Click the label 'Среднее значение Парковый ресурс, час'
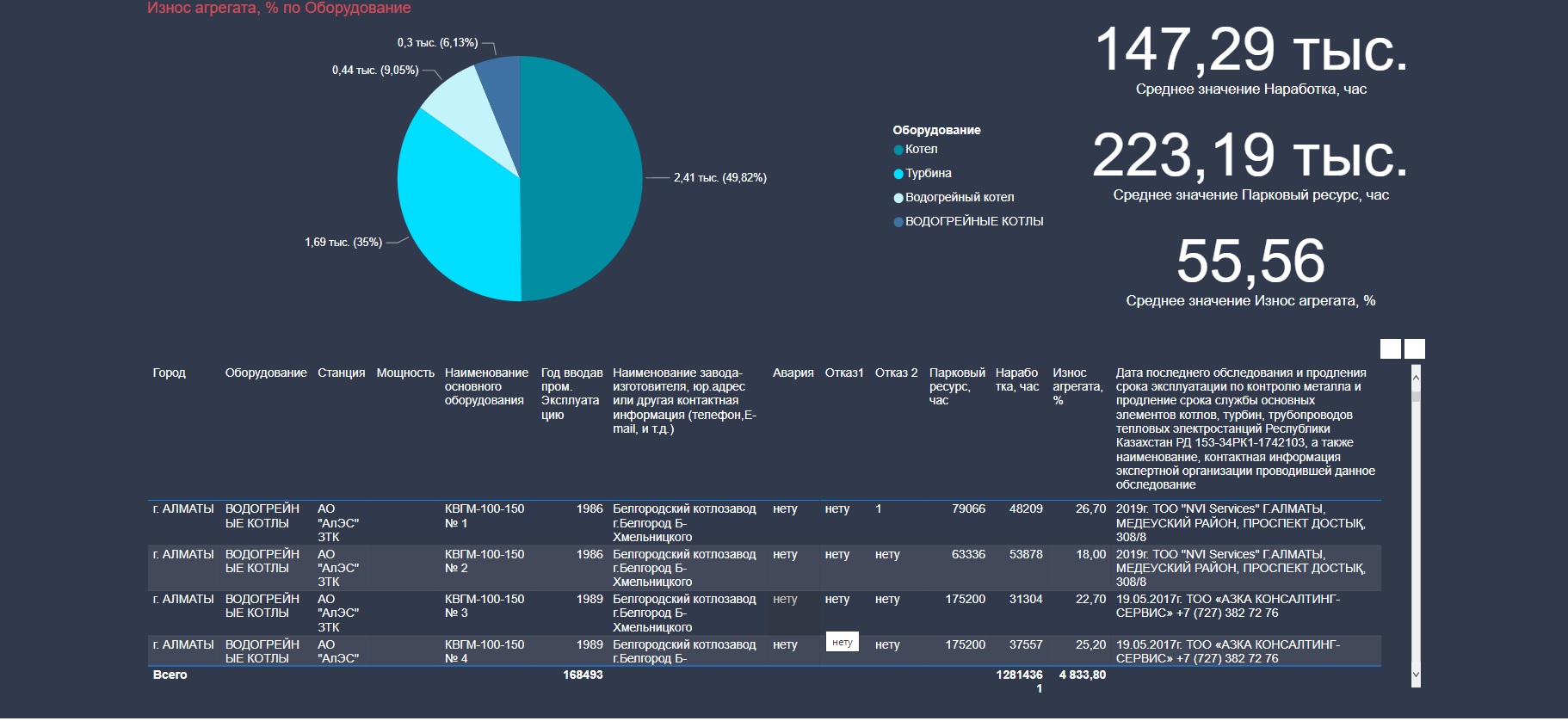 [x=1250, y=194]
